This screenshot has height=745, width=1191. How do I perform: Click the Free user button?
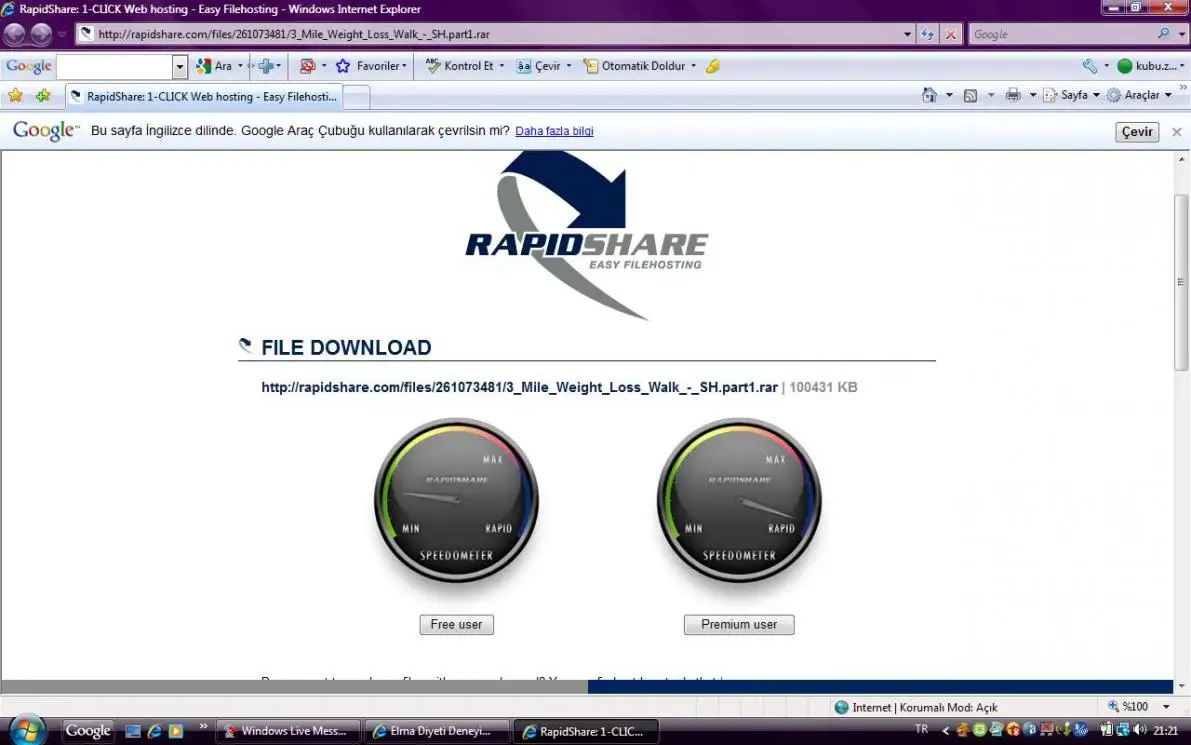pos(456,624)
